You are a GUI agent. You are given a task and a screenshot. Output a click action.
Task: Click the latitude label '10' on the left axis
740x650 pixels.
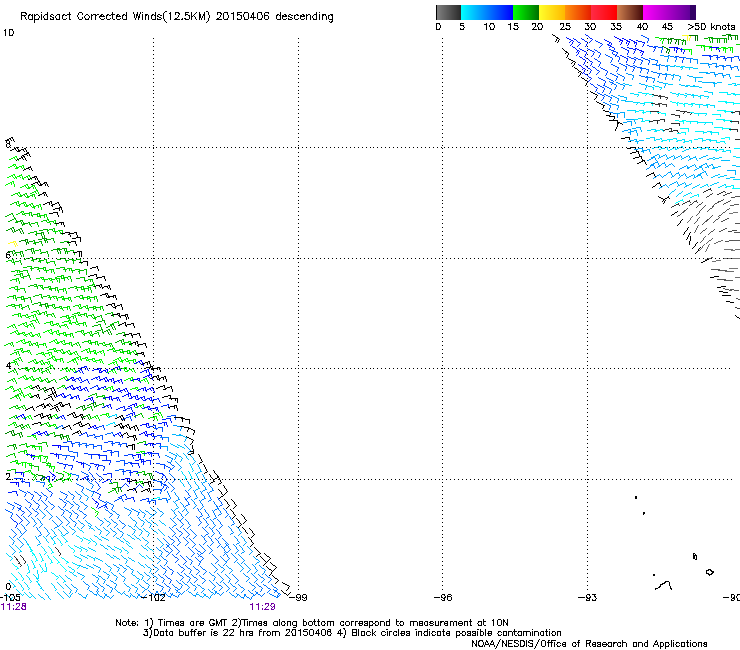(8, 33)
